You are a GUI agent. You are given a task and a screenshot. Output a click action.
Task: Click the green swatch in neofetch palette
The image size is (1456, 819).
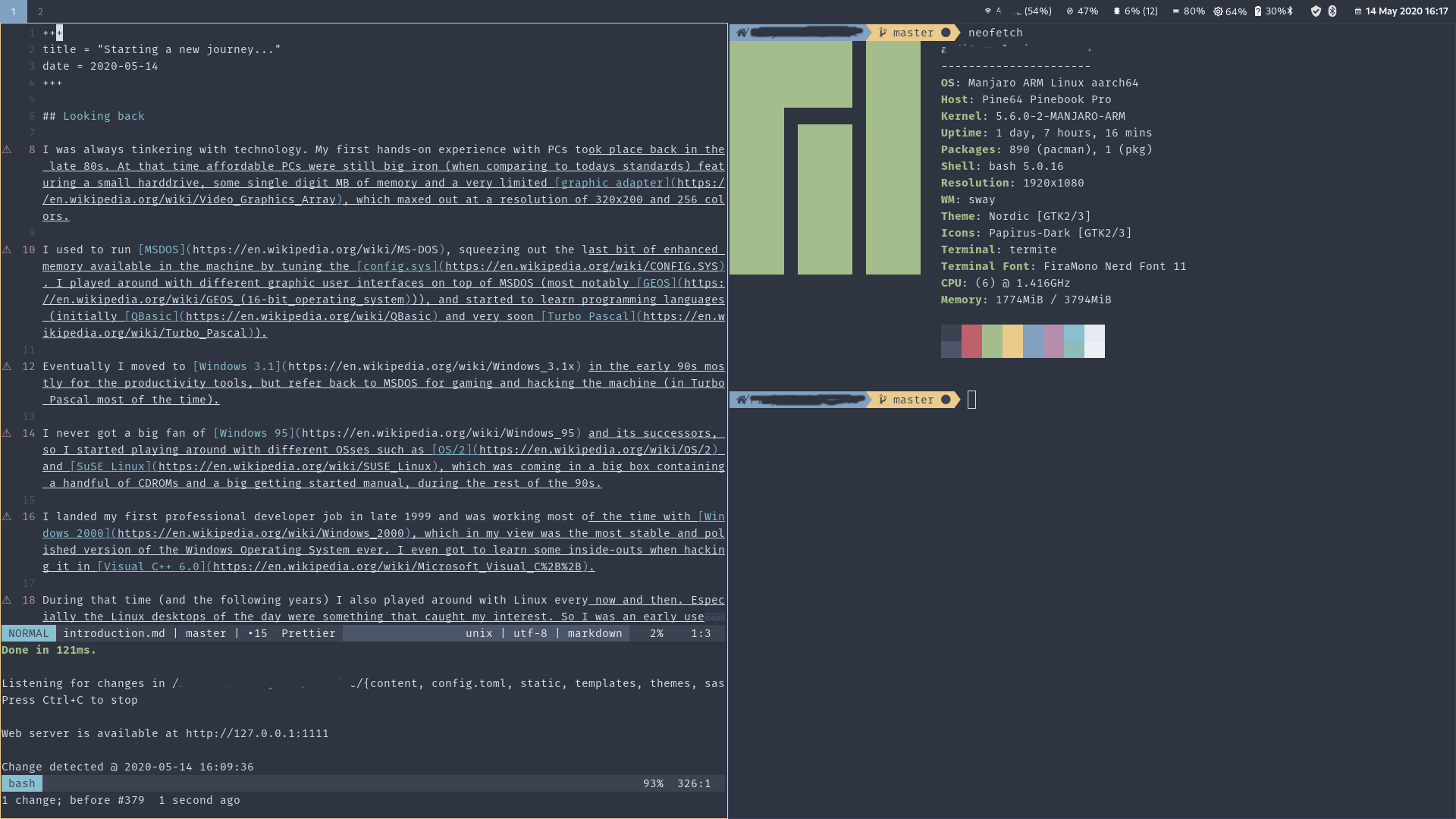992,341
